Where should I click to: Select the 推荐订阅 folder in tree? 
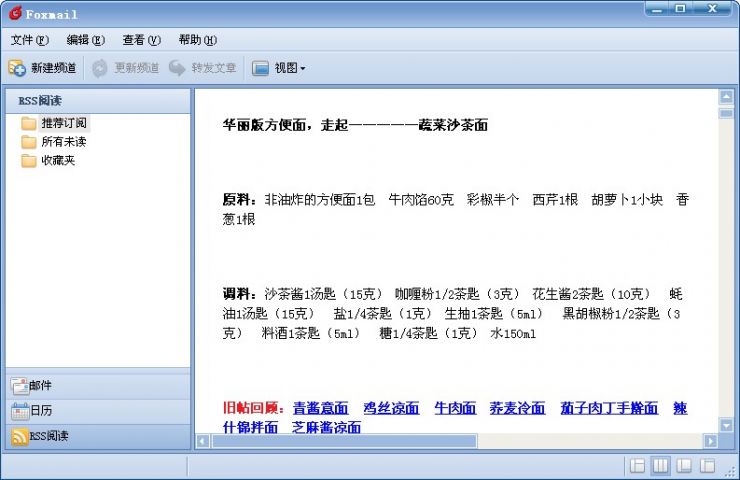click(x=63, y=123)
